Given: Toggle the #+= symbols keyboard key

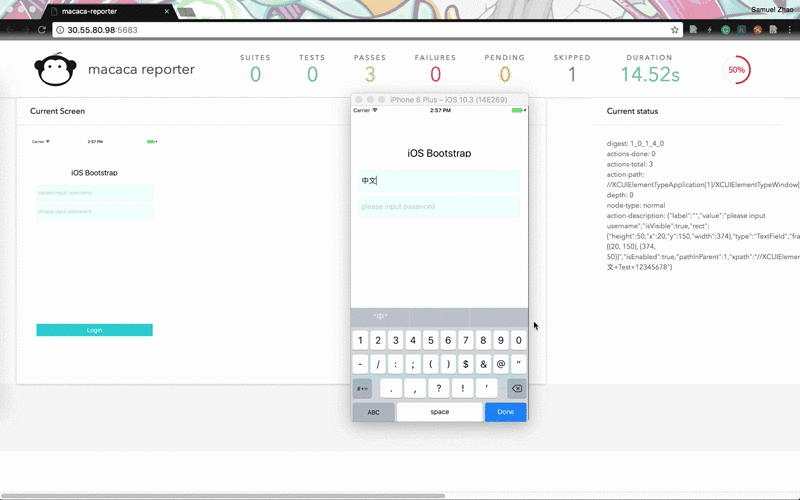Looking at the screenshot, I should [362, 388].
